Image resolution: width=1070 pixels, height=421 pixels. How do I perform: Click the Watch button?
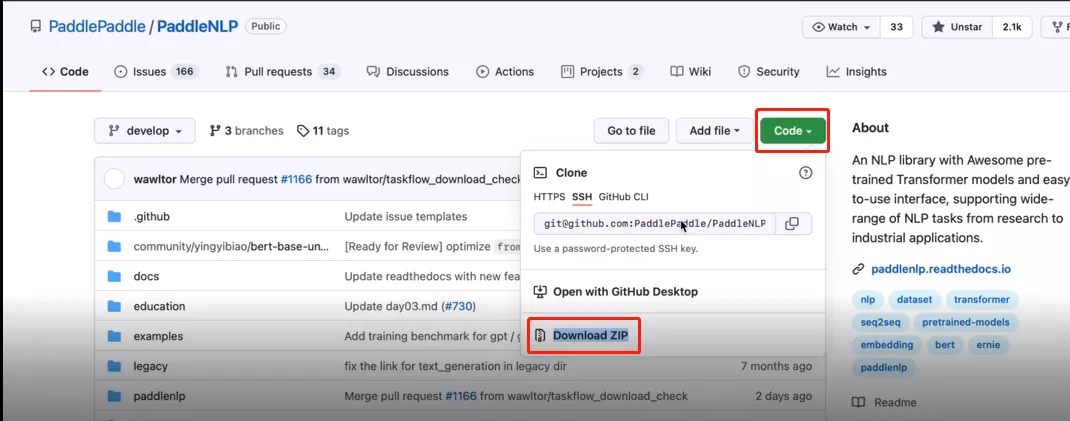pos(841,27)
